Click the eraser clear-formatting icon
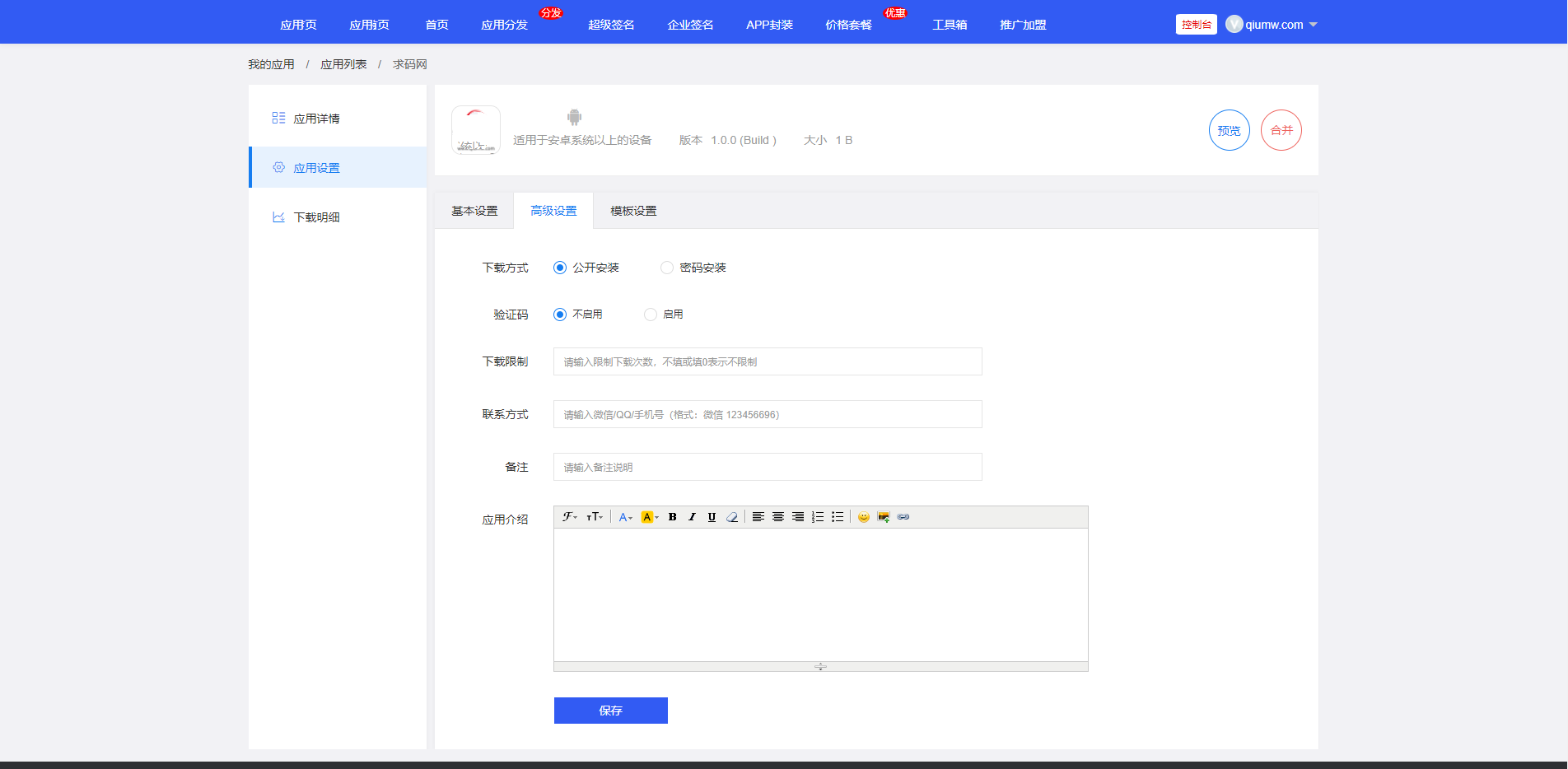 pyautogui.click(x=731, y=517)
